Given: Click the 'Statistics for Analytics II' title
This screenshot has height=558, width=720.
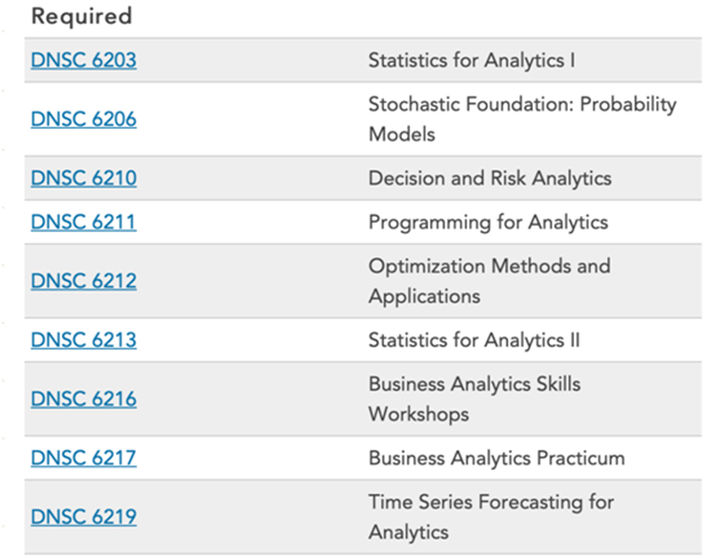Looking at the screenshot, I should 474,340.
